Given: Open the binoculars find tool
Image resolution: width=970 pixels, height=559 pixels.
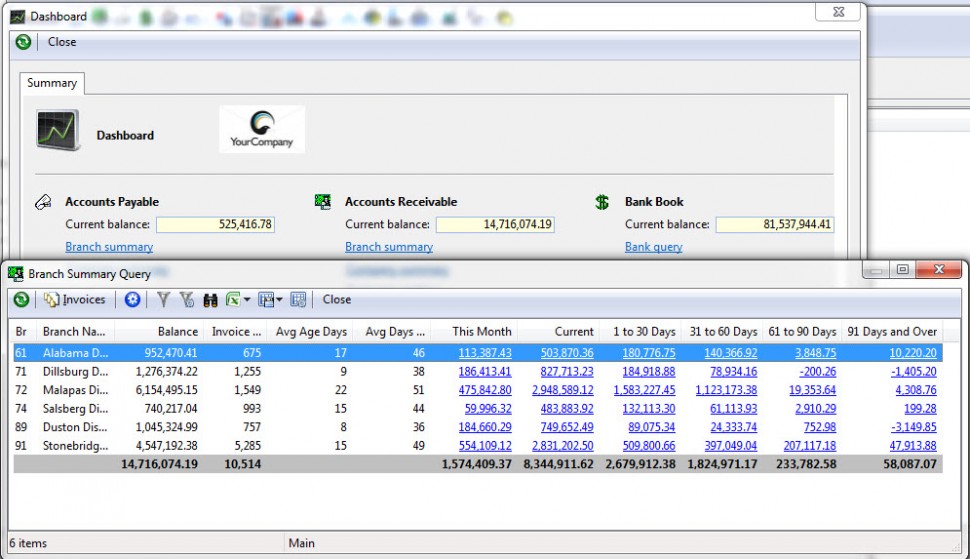Looking at the screenshot, I should click(210, 300).
